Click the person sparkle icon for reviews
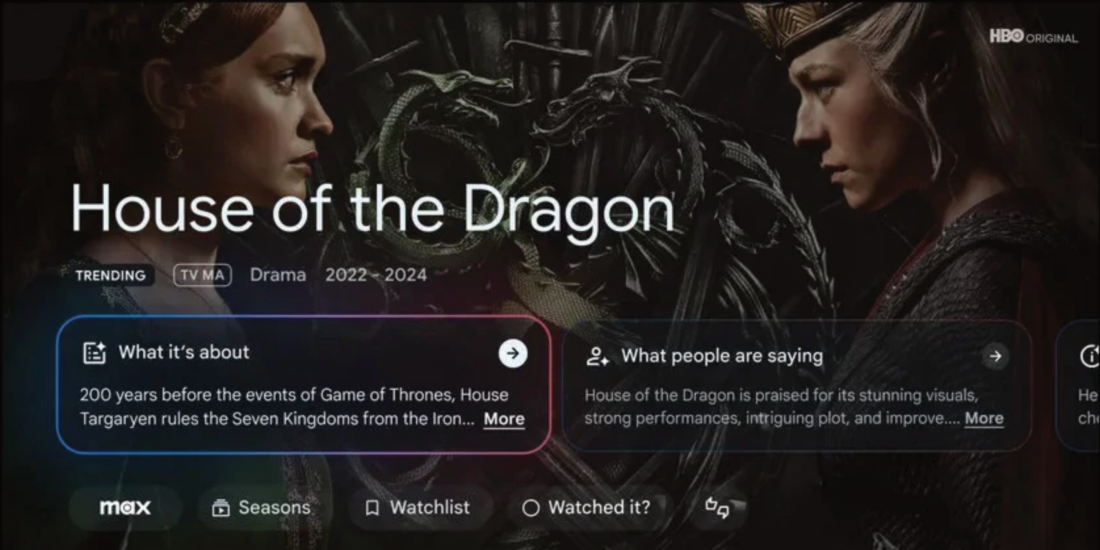 (x=597, y=356)
